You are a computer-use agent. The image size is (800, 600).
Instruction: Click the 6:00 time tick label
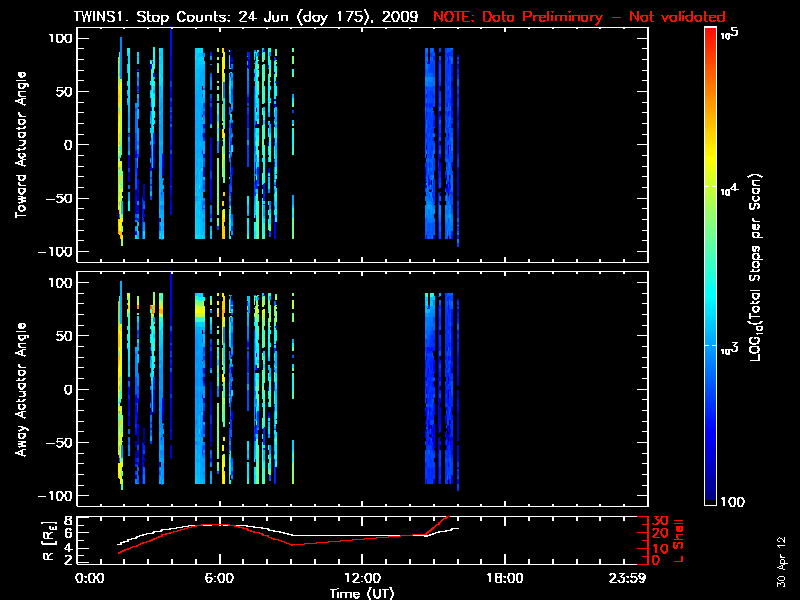tap(219, 578)
